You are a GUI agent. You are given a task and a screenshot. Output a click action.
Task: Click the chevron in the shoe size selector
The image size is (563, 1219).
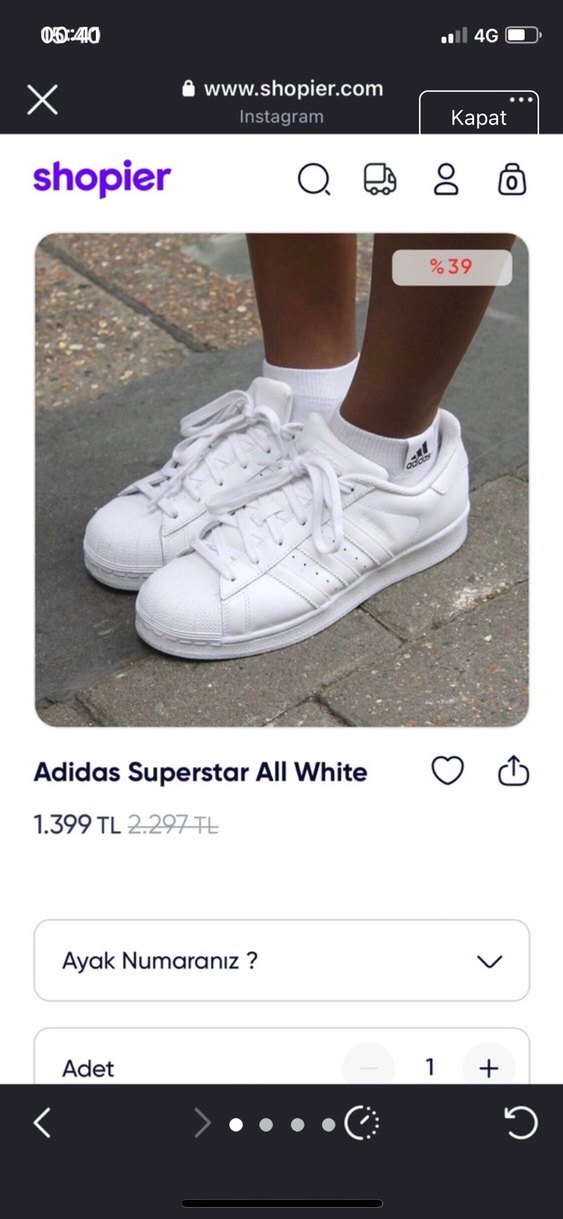point(489,962)
